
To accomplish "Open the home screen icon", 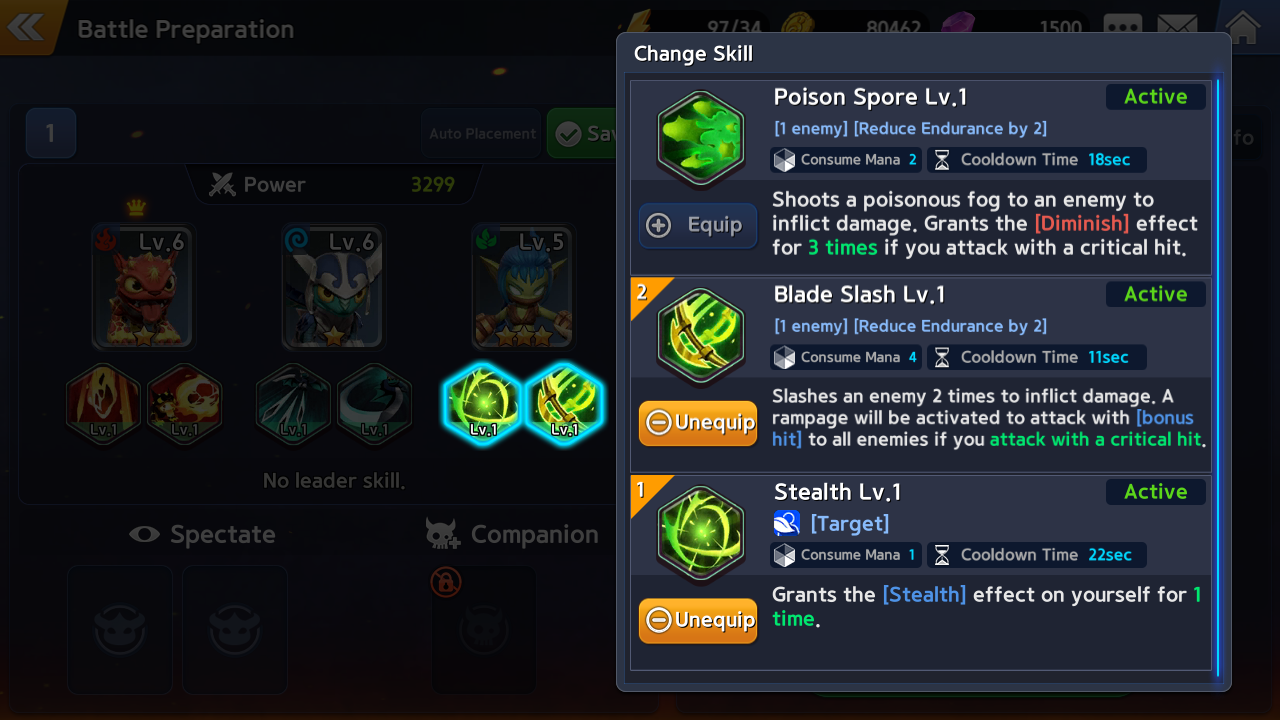I will (x=1241, y=27).
